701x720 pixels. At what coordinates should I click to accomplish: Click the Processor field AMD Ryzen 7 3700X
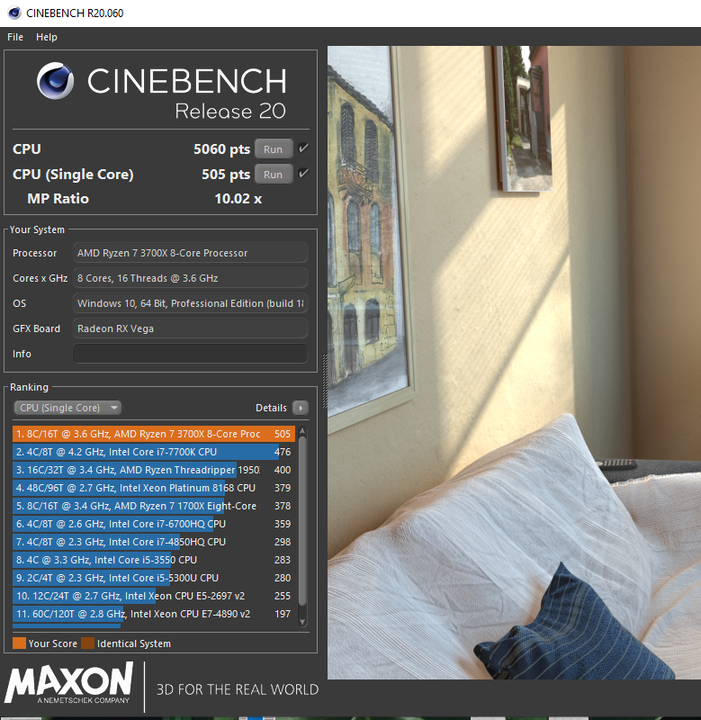[190, 253]
